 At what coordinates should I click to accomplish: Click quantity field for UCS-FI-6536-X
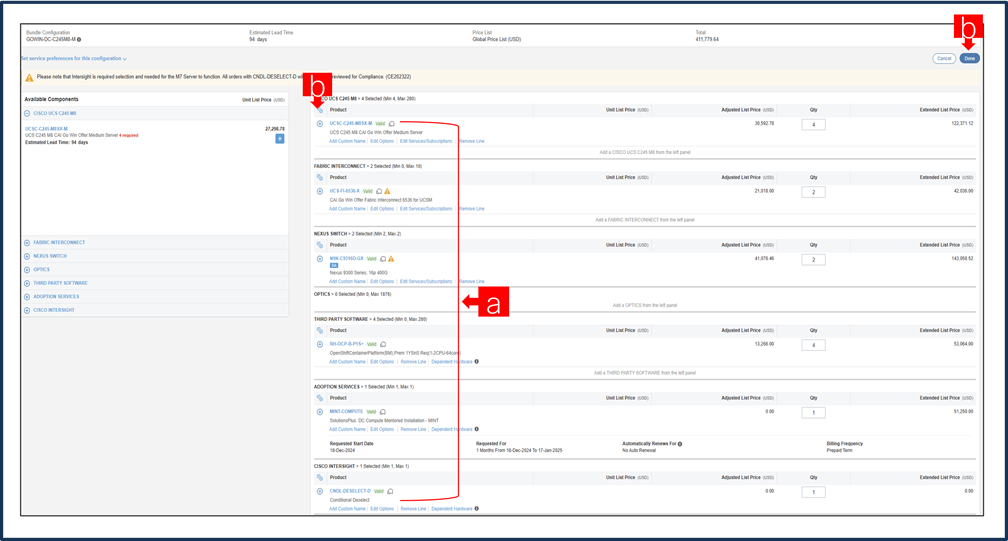click(813, 192)
